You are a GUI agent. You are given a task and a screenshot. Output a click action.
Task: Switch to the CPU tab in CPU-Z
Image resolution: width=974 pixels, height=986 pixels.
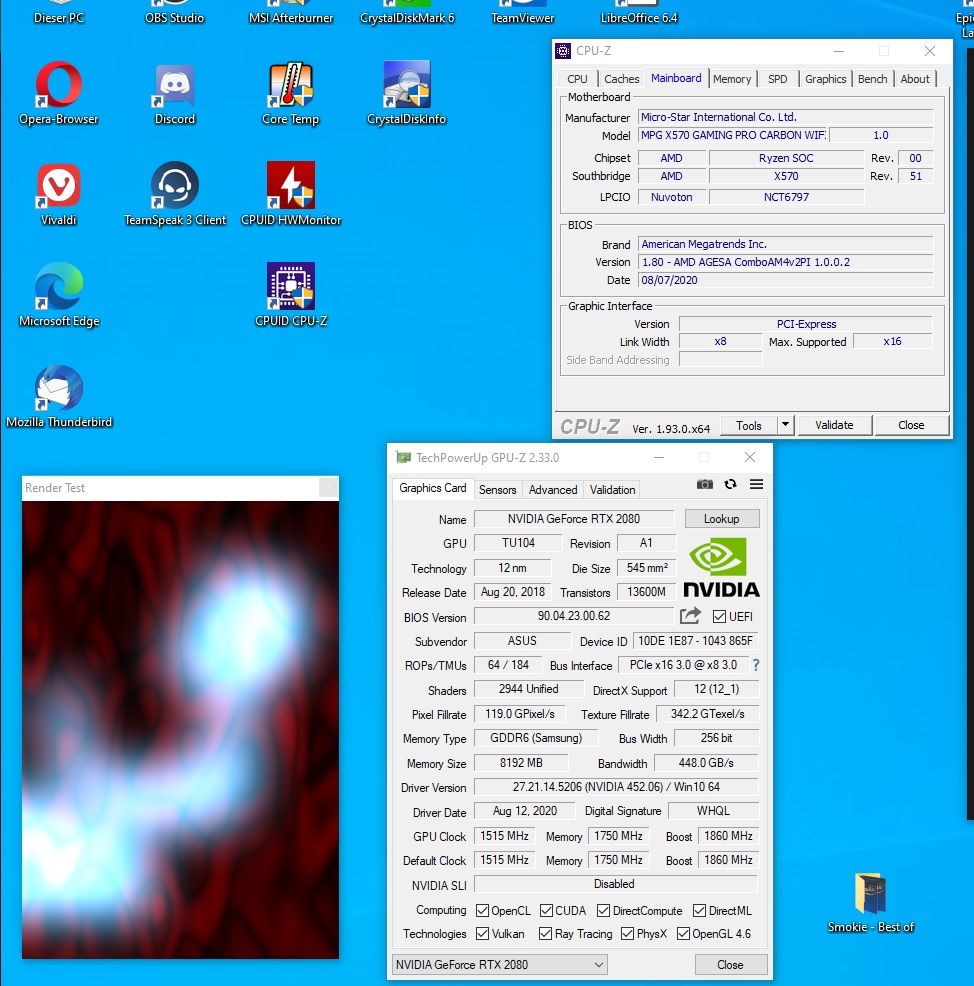(577, 79)
